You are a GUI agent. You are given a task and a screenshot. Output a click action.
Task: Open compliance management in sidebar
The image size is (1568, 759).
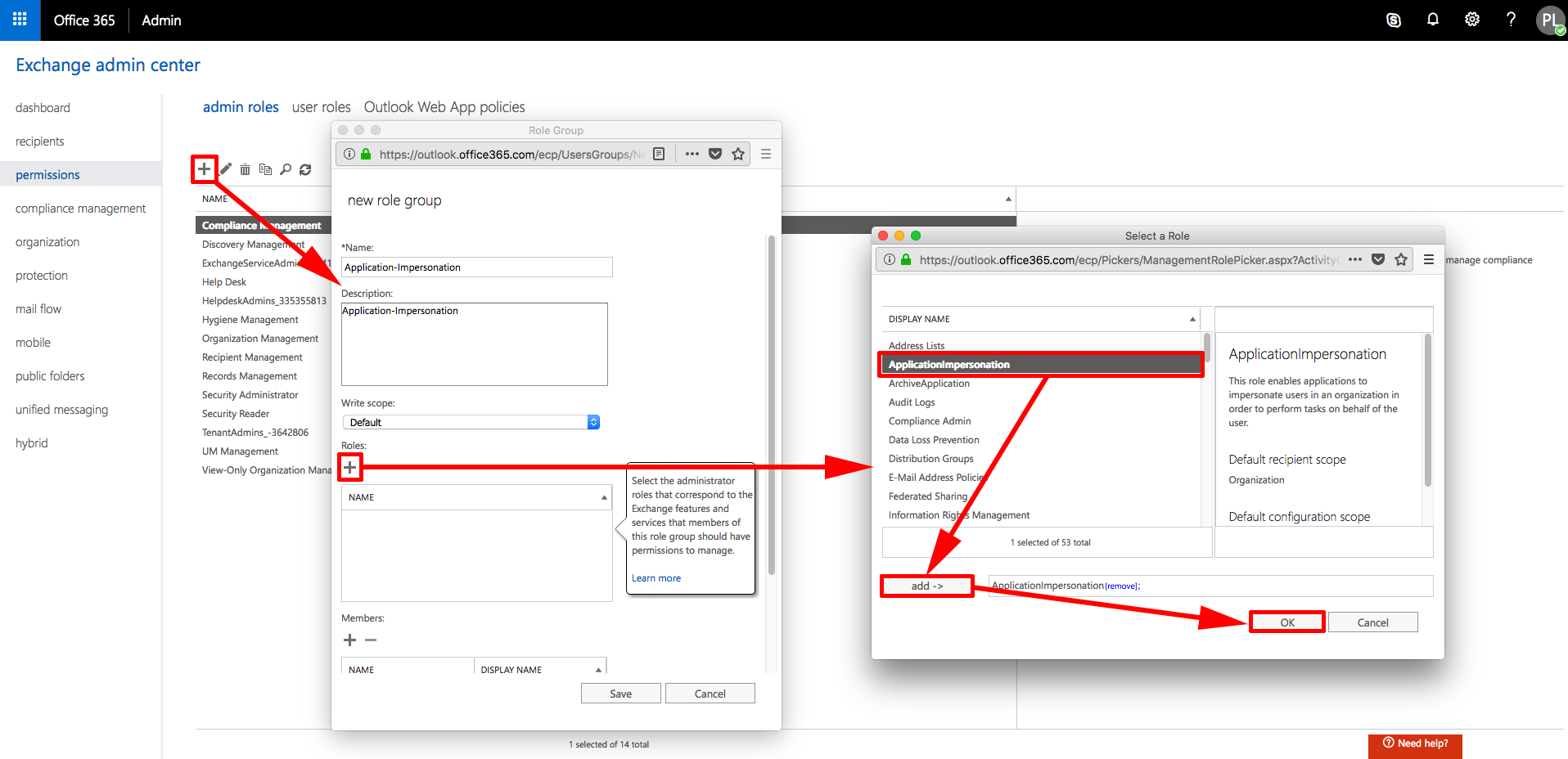80,209
